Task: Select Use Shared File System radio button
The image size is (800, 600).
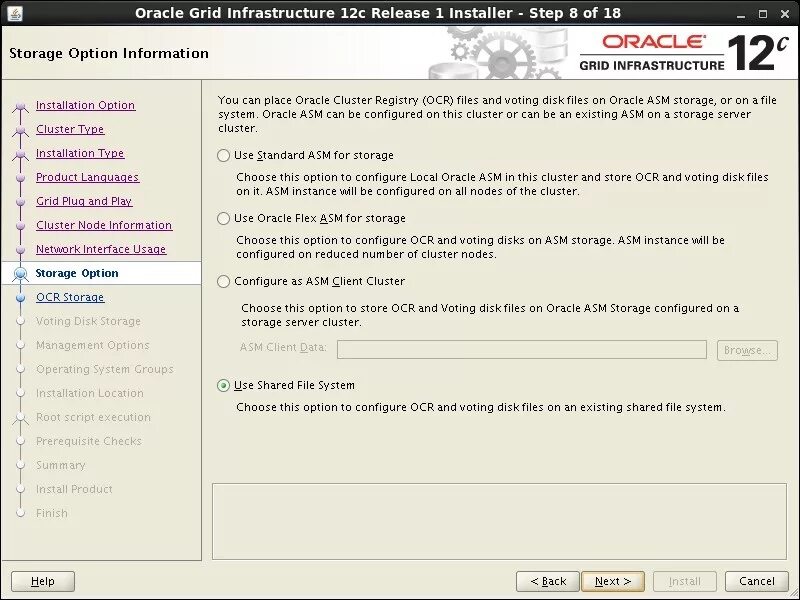Action: [223, 385]
